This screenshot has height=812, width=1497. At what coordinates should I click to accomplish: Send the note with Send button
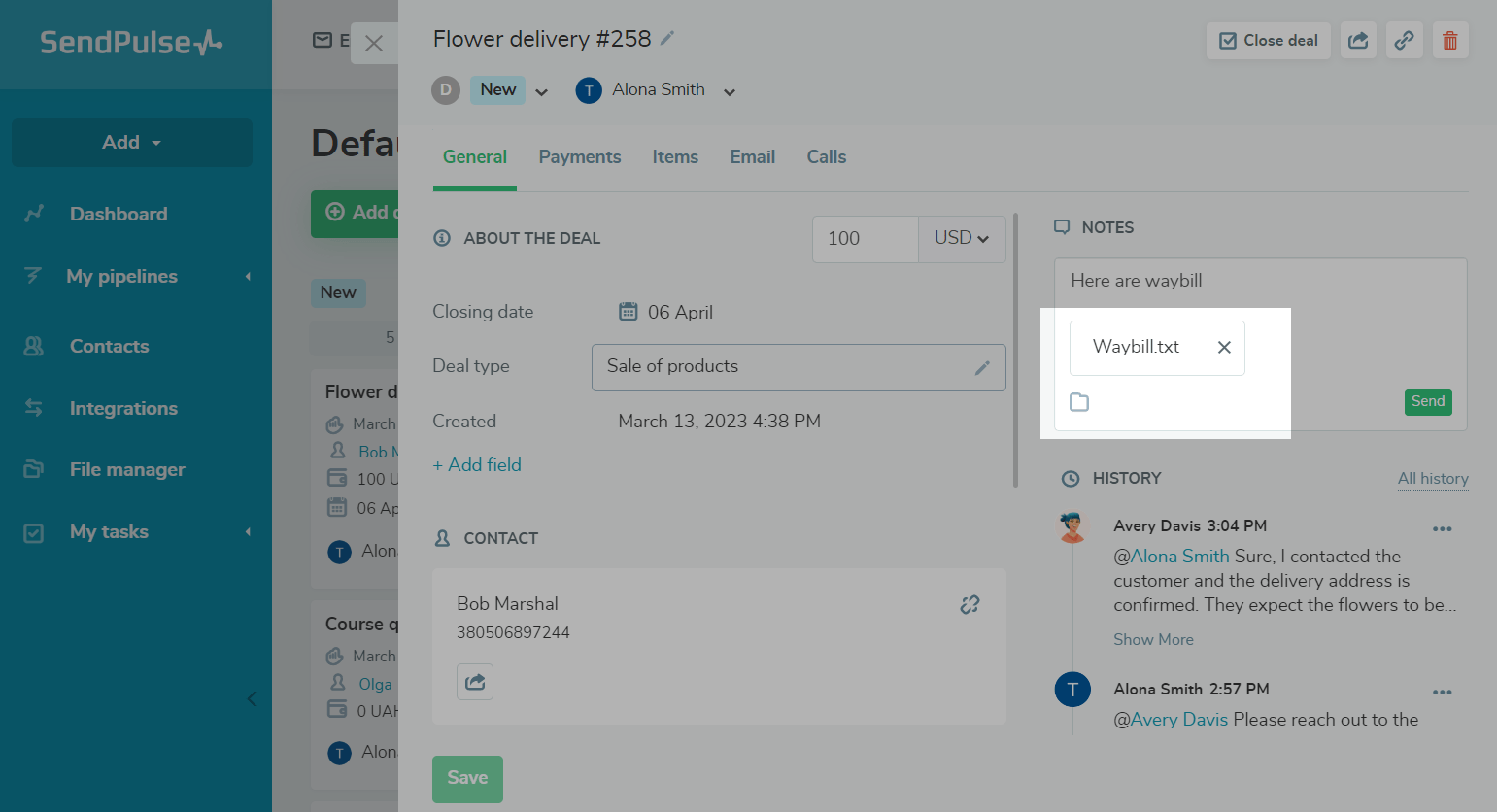point(1428,402)
